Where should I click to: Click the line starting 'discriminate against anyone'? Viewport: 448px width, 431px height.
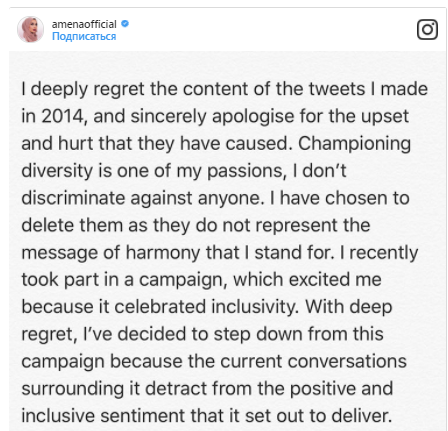pyautogui.click(x=215, y=198)
